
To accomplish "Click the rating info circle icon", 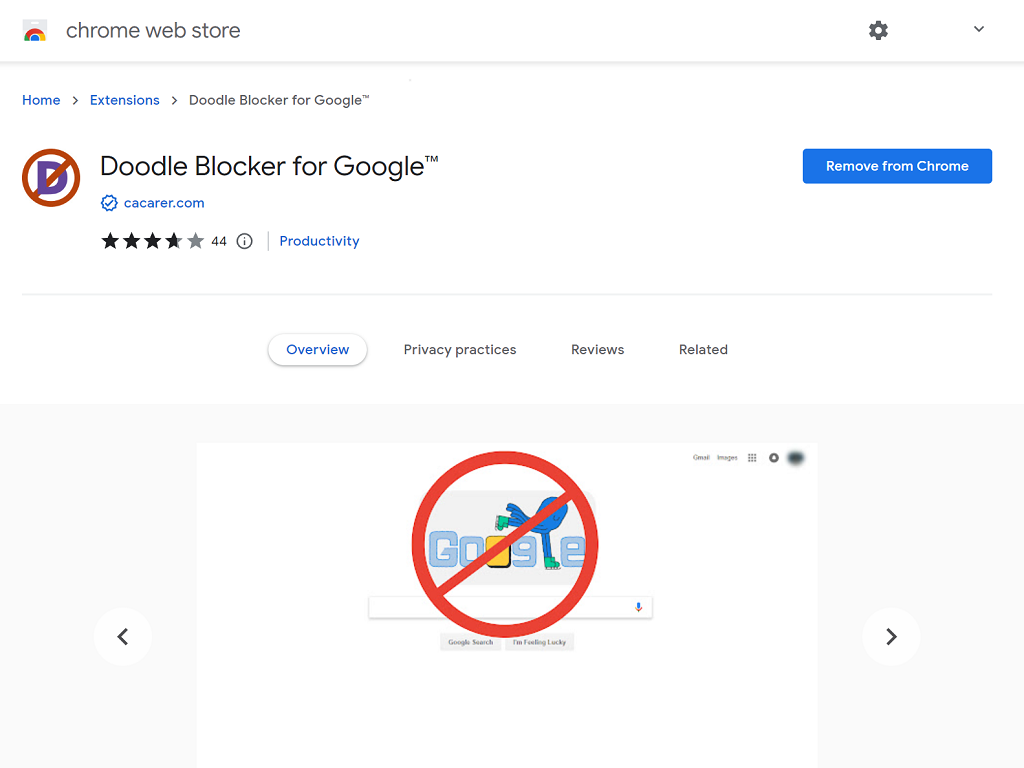I will click(x=245, y=241).
